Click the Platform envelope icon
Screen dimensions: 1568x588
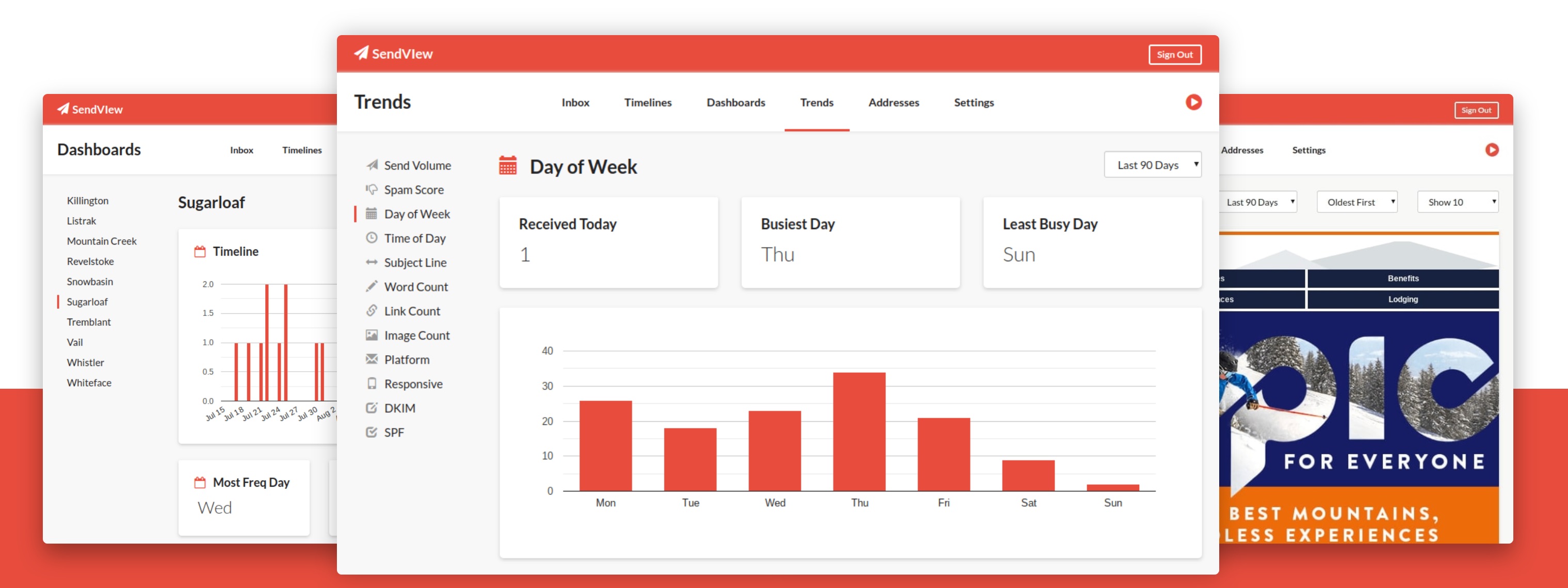click(x=371, y=359)
